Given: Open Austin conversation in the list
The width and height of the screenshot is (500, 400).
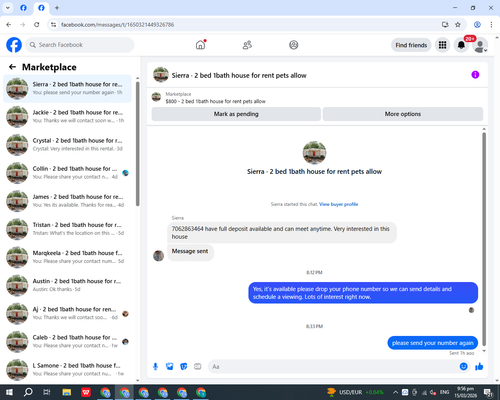Looking at the screenshot, I should click(67, 285).
